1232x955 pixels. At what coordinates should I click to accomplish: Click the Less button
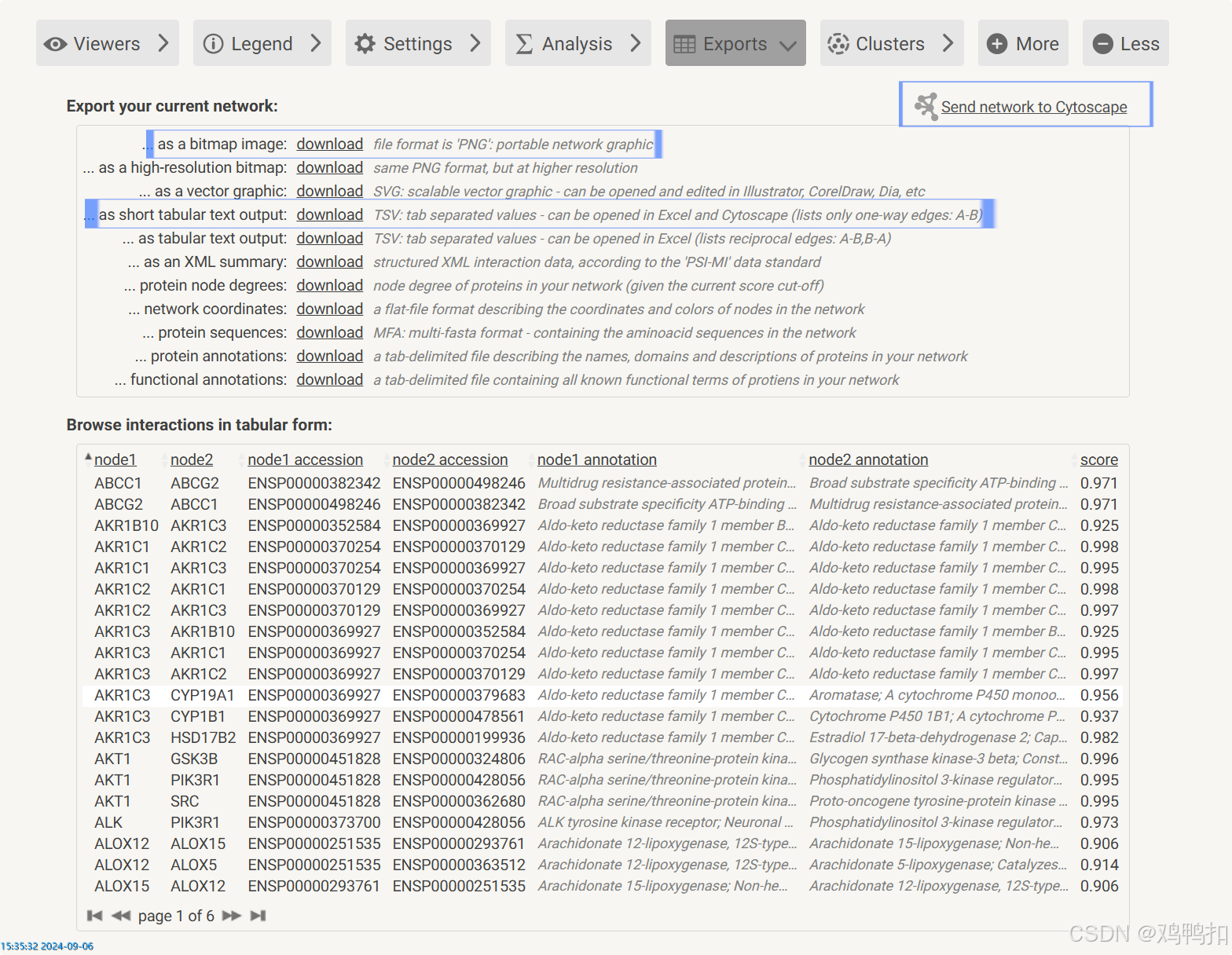[1126, 43]
